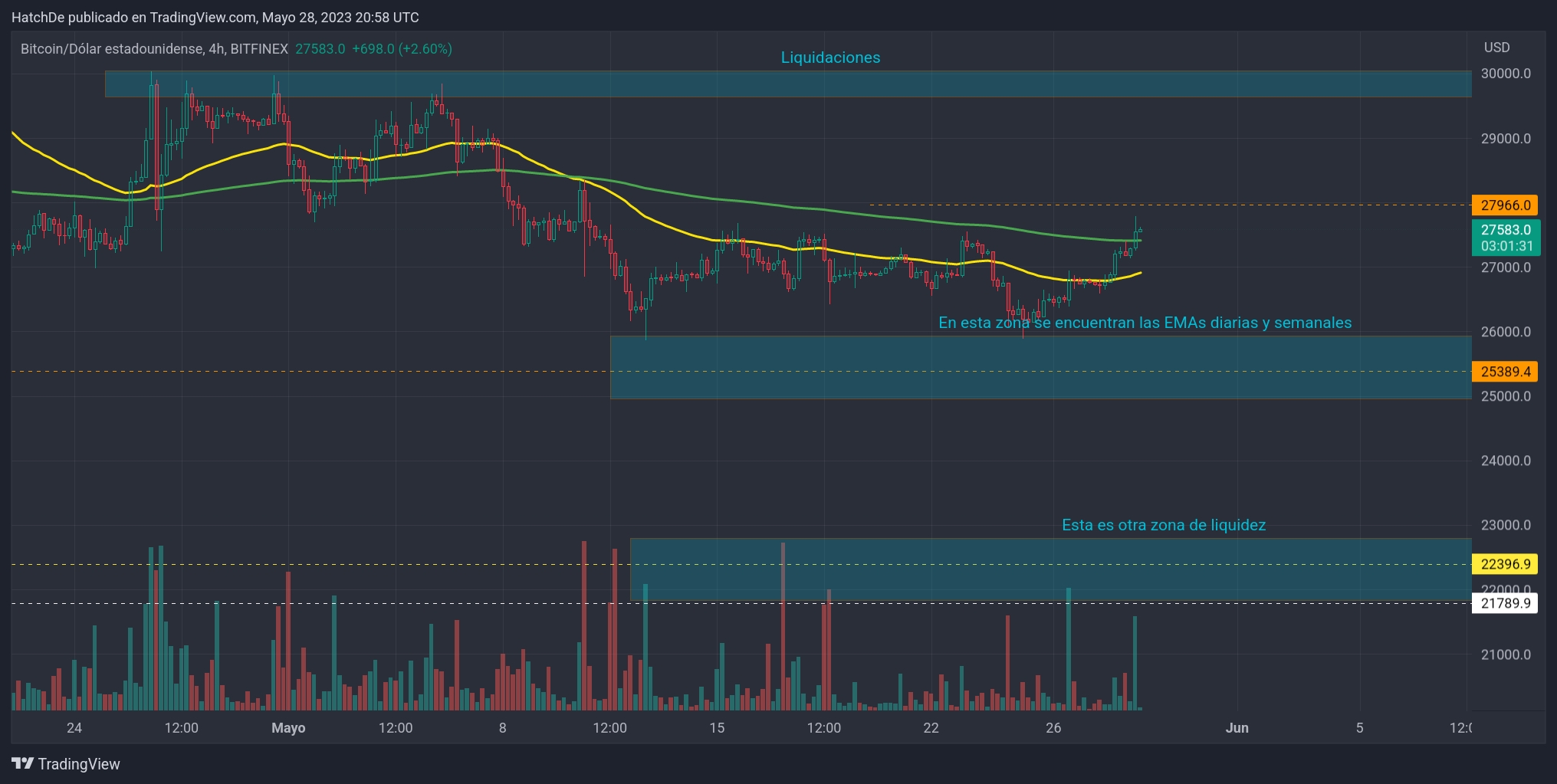
Task: Click the 24000.0 level on price axis
Action: tap(1506, 461)
